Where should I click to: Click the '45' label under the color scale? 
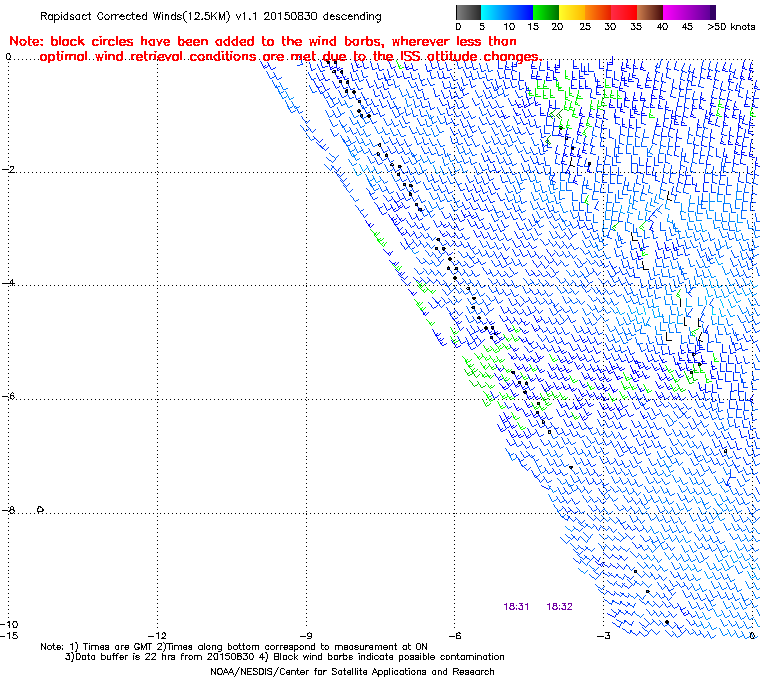coord(687,27)
